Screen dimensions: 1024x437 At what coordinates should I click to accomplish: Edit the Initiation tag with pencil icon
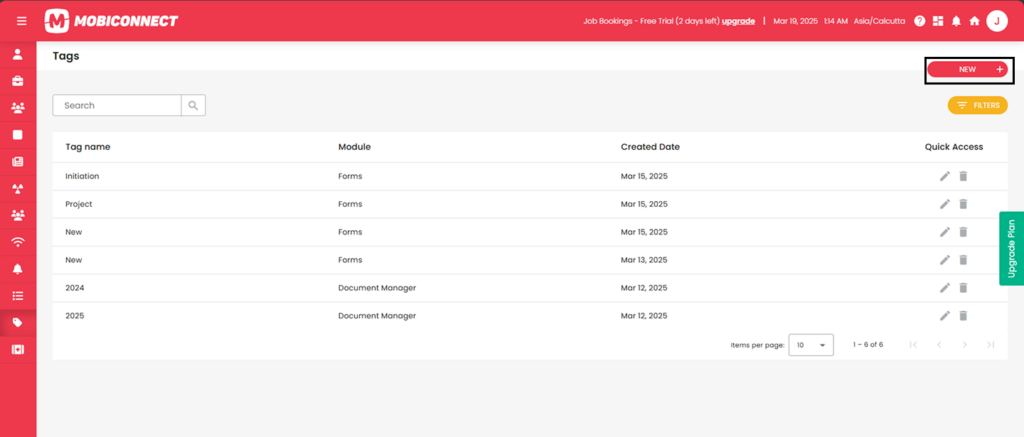944,176
